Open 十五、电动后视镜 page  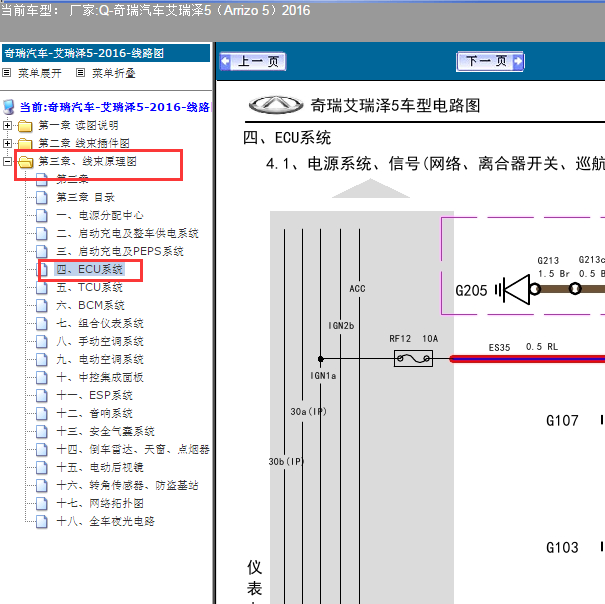[x=100, y=467]
